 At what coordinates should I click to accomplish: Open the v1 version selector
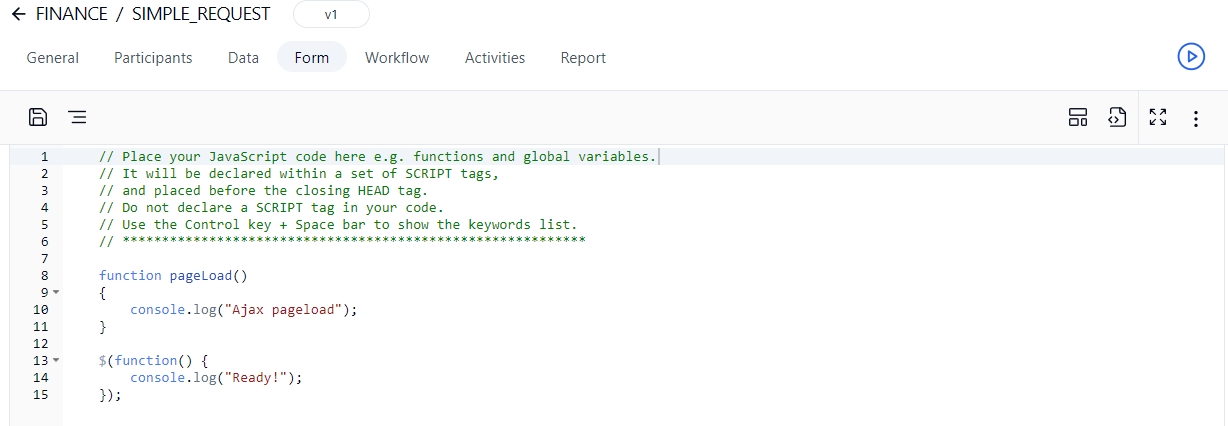[x=331, y=15]
